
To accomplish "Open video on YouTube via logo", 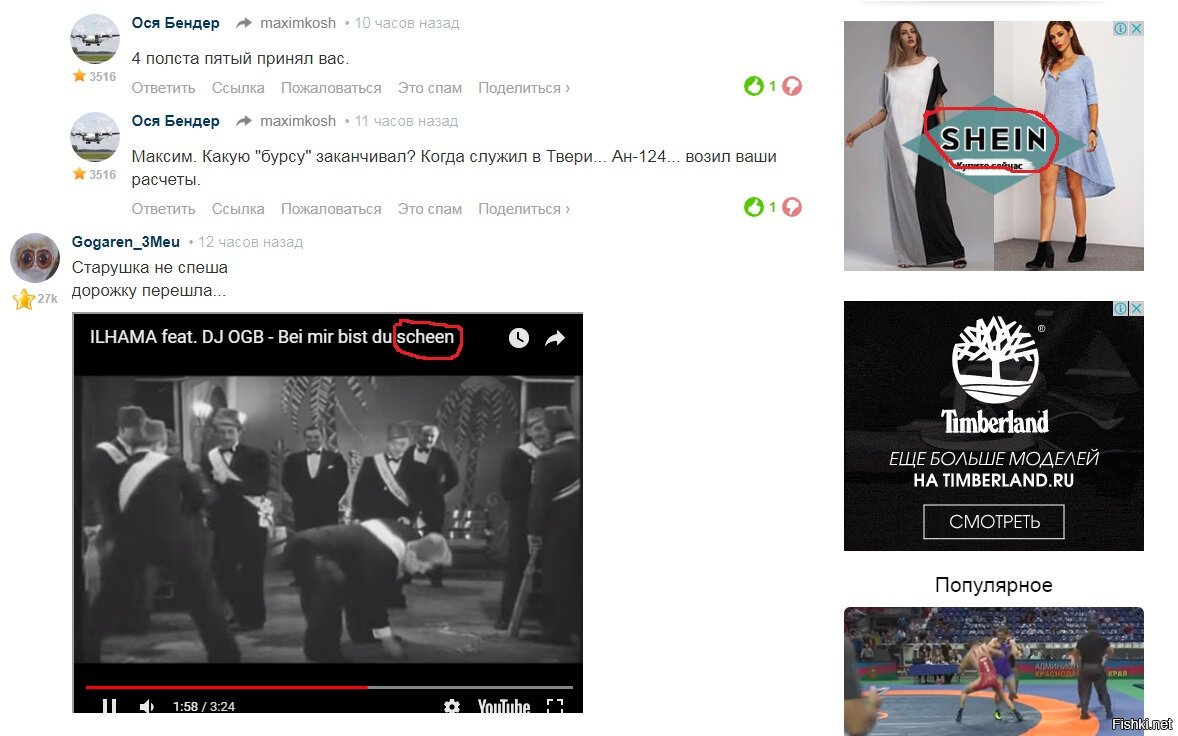I will pyautogui.click(x=503, y=706).
